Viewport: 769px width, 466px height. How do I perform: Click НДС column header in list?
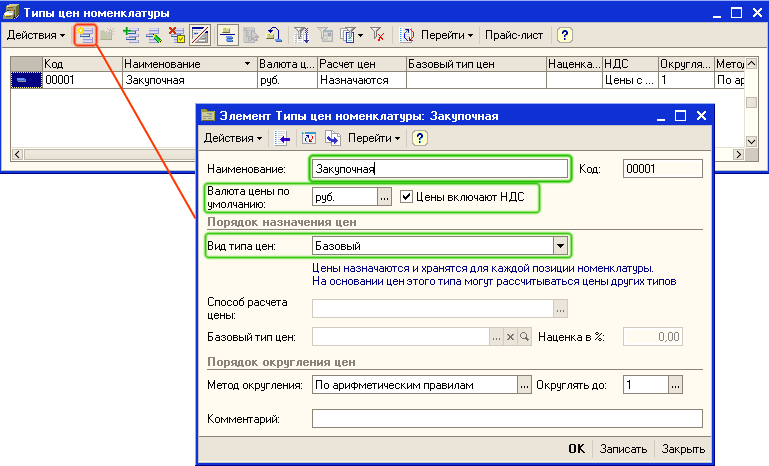(630, 64)
